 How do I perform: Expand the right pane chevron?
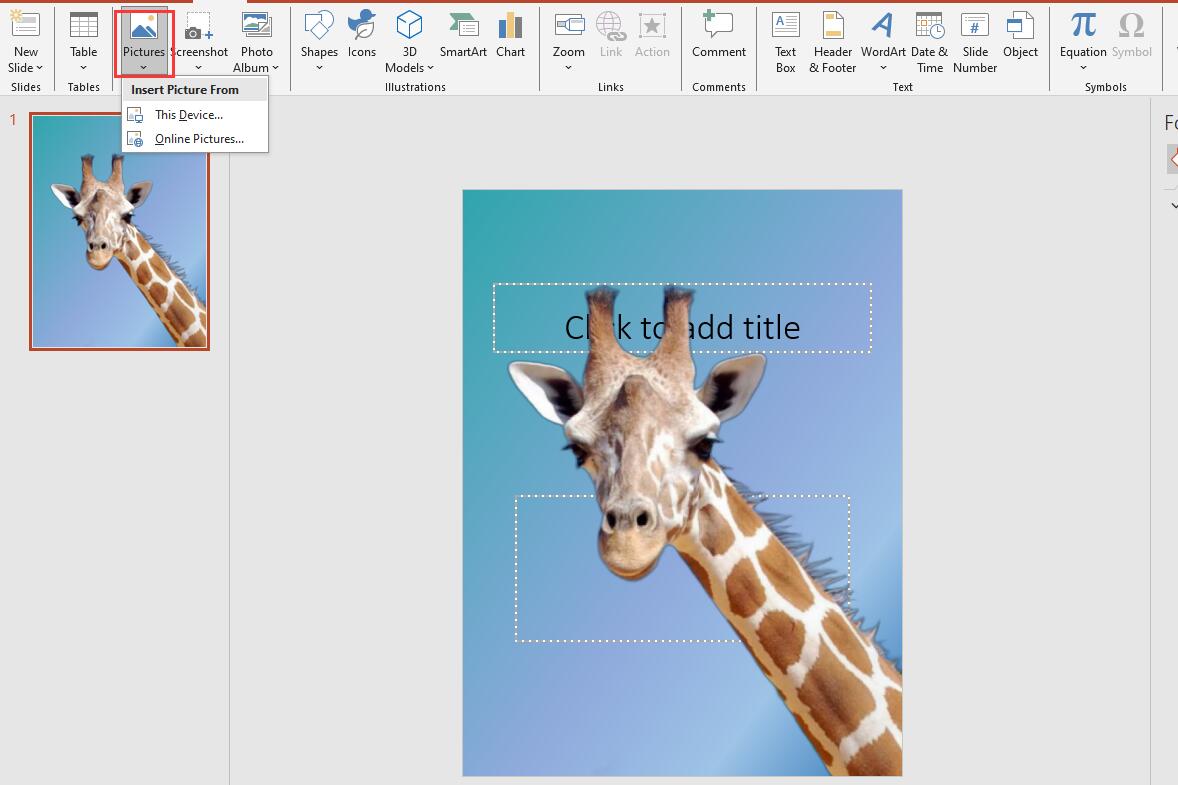(x=1173, y=205)
